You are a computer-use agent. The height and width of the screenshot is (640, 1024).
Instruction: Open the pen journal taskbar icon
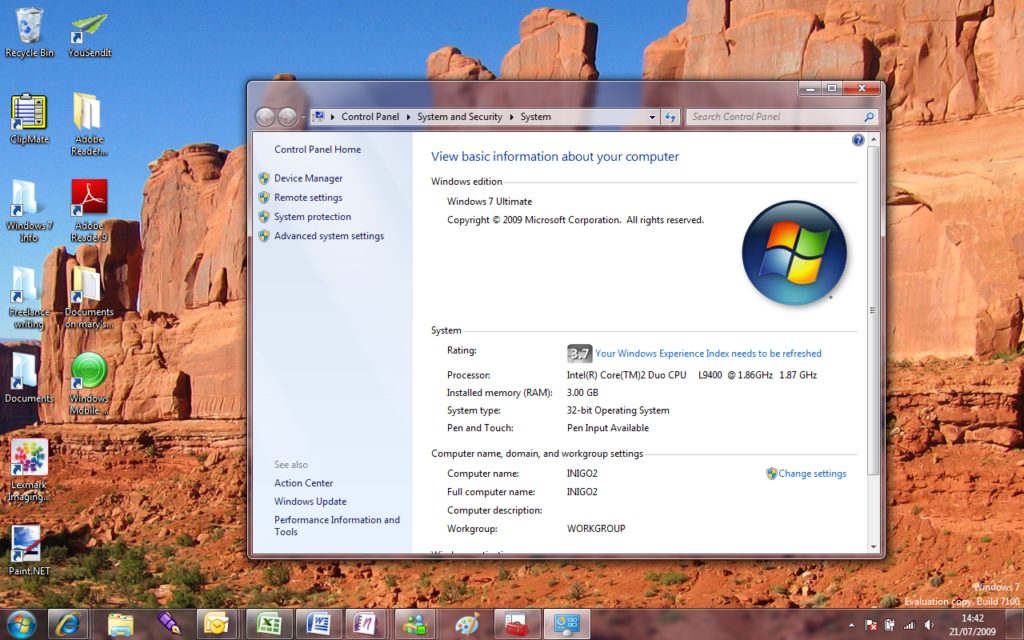point(168,624)
